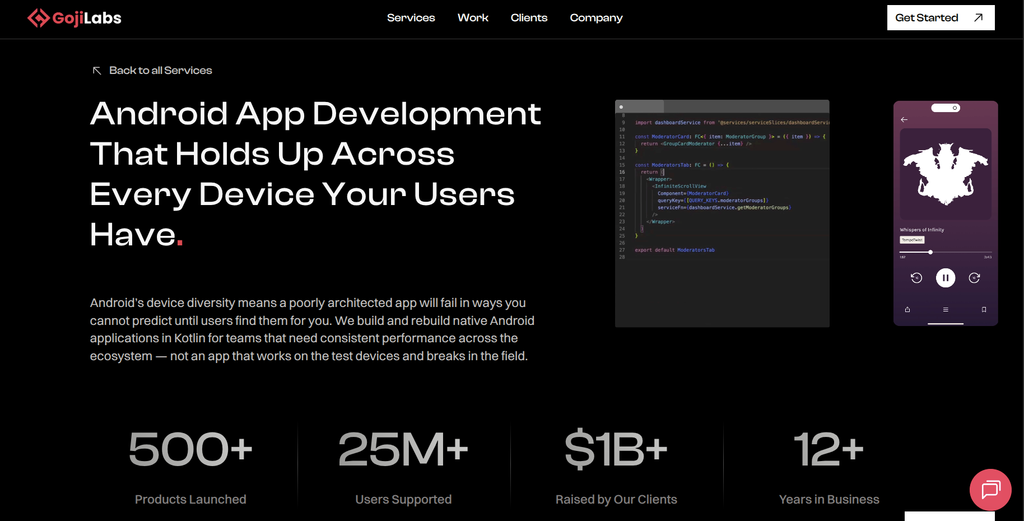
Task: Tap the skip-forward icon in phone mockup
Action: point(974,278)
